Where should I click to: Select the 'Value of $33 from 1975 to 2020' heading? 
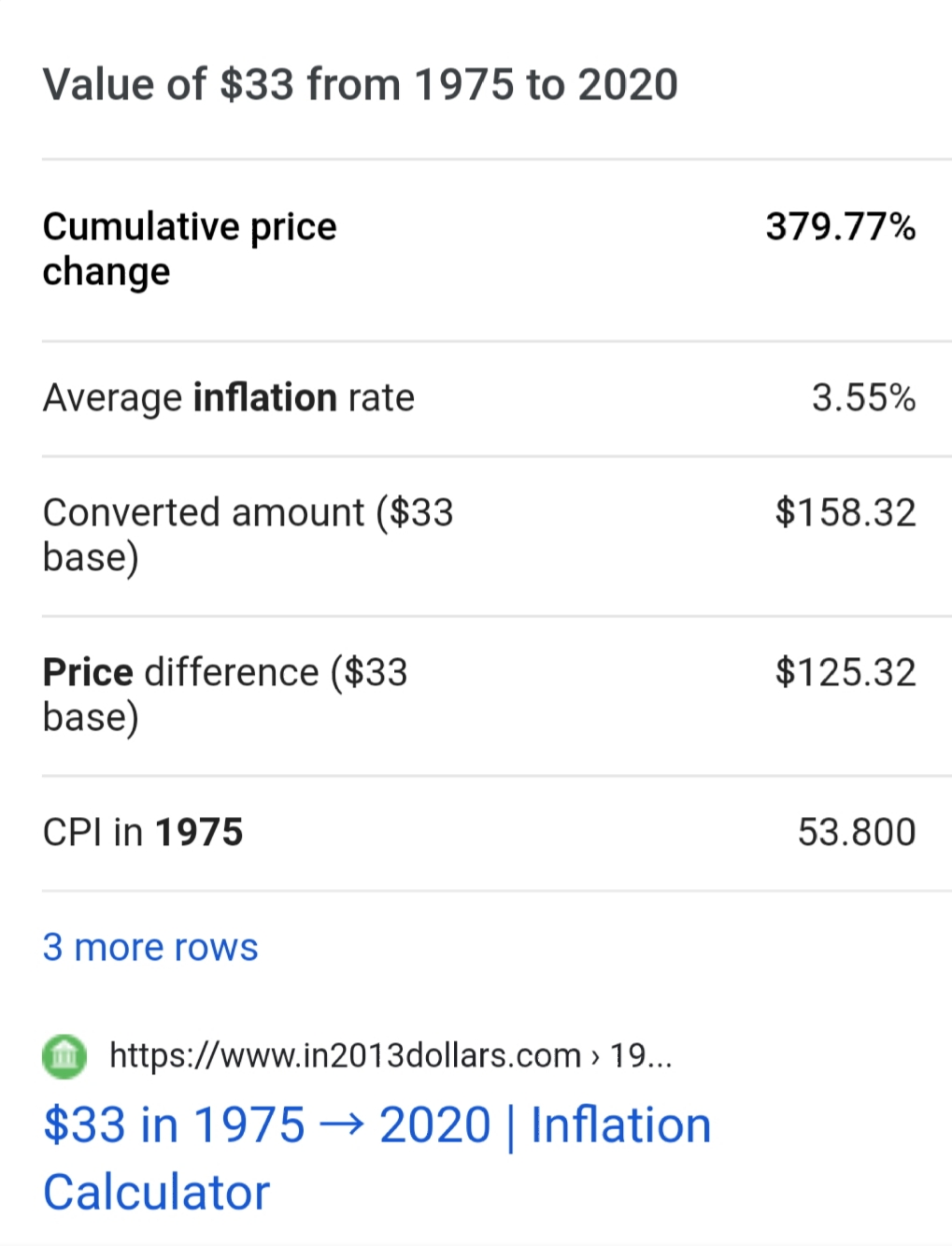(361, 84)
